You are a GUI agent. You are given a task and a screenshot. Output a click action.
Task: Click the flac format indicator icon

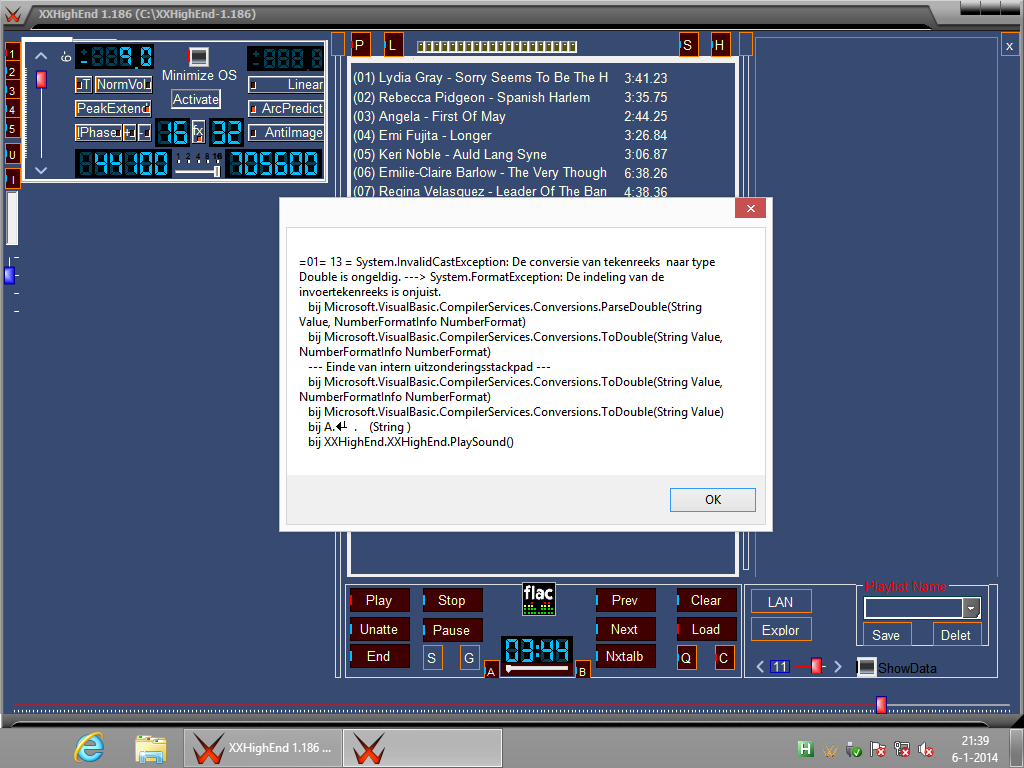click(538, 599)
